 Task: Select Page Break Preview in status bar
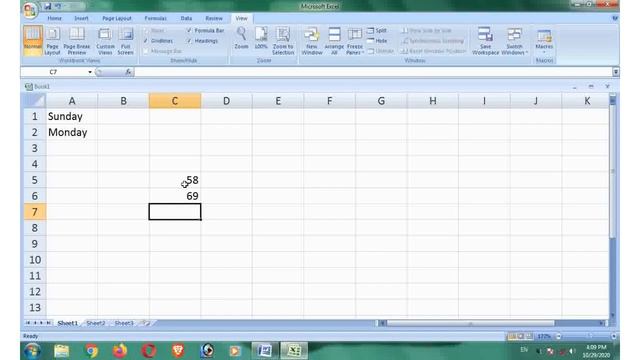529,336
